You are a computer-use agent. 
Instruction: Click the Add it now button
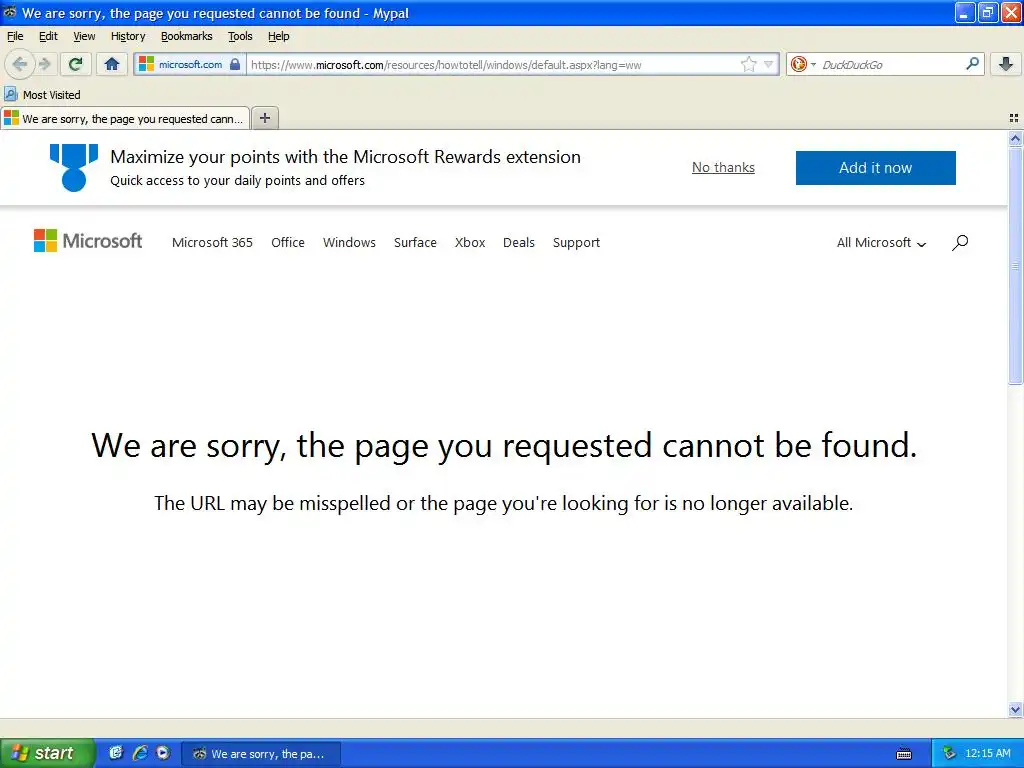[x=875, y=168]
